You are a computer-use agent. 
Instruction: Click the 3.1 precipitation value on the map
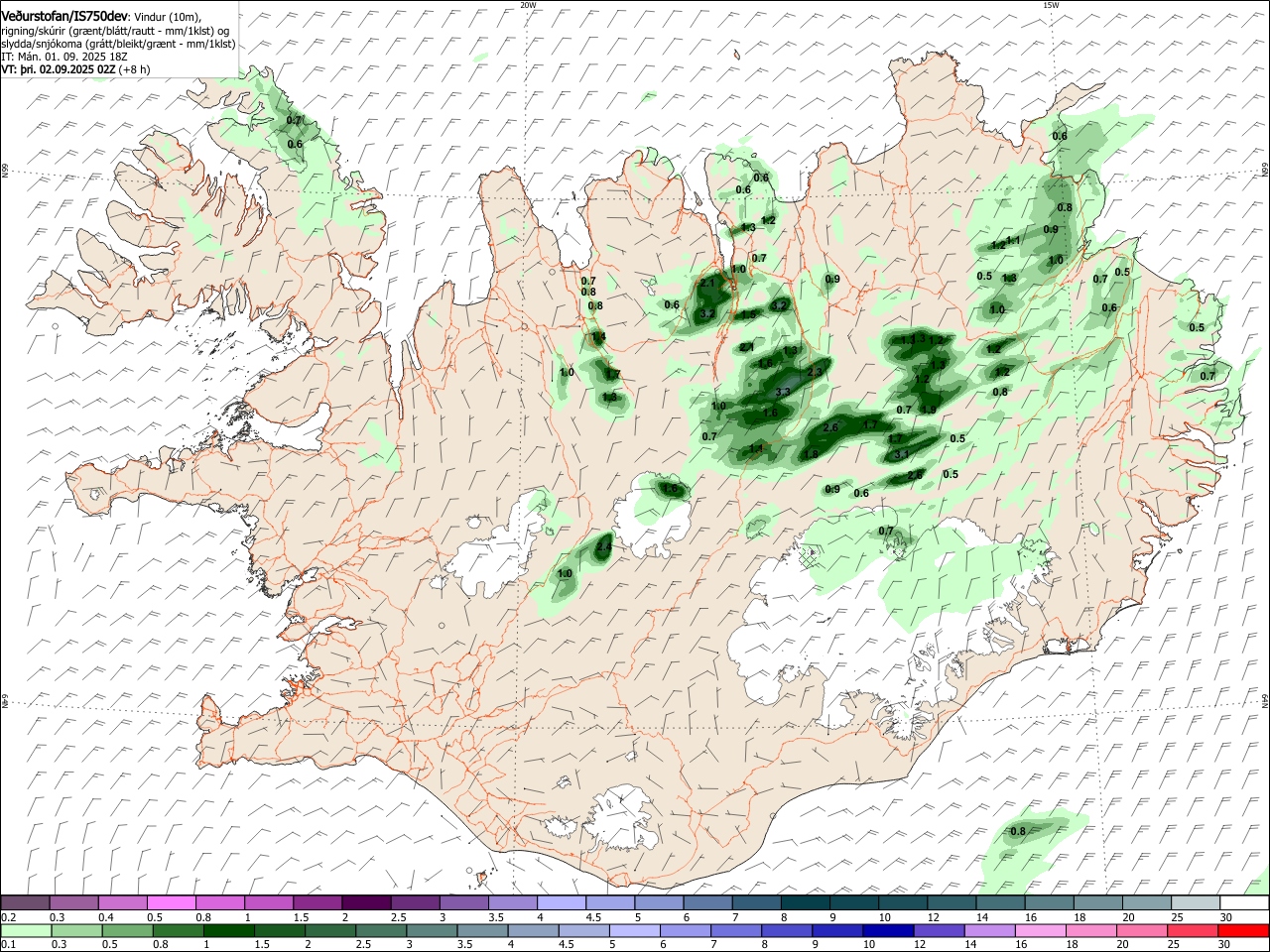point(902,454)
